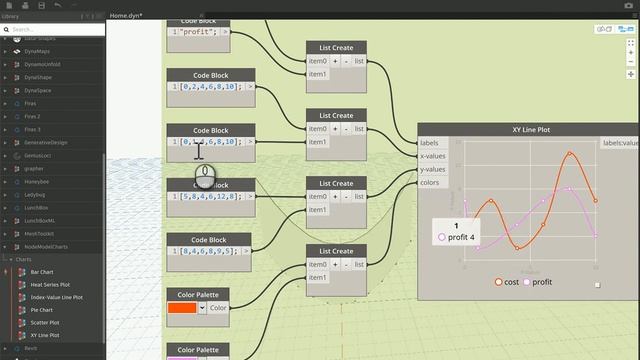Image resolution: width=640 pixels, height=360 pixels.
Task: Click the orange Color Palette swatch
Action: (182, 308)
